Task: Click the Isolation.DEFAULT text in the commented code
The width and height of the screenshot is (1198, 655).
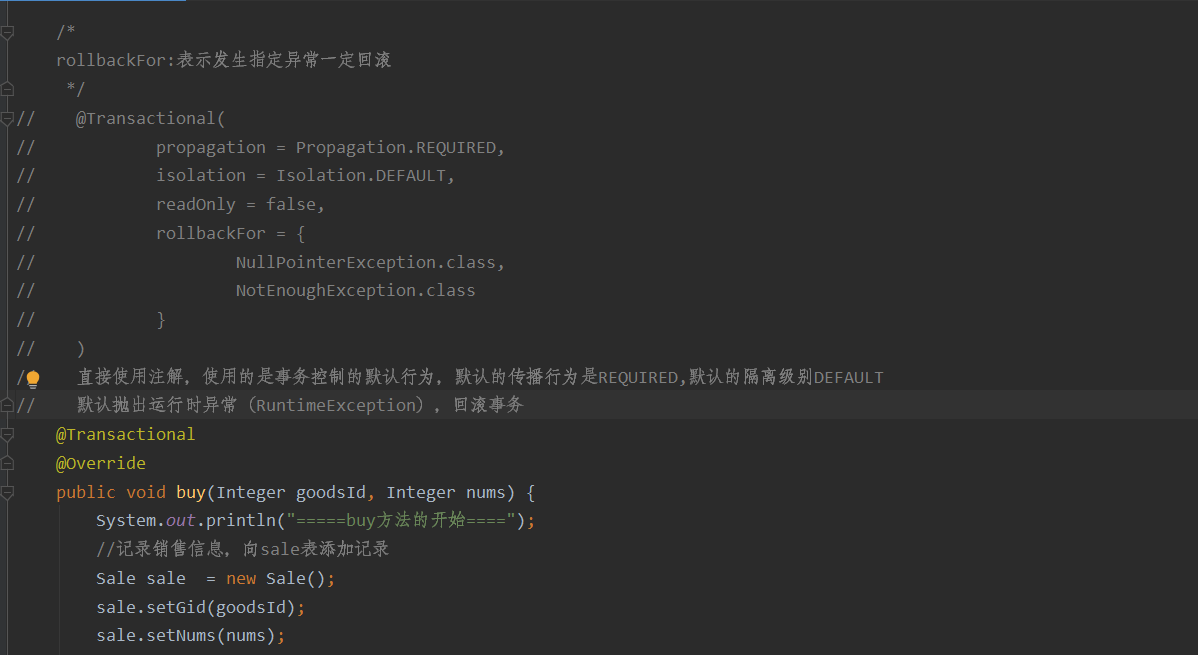Action: point(361,176)
